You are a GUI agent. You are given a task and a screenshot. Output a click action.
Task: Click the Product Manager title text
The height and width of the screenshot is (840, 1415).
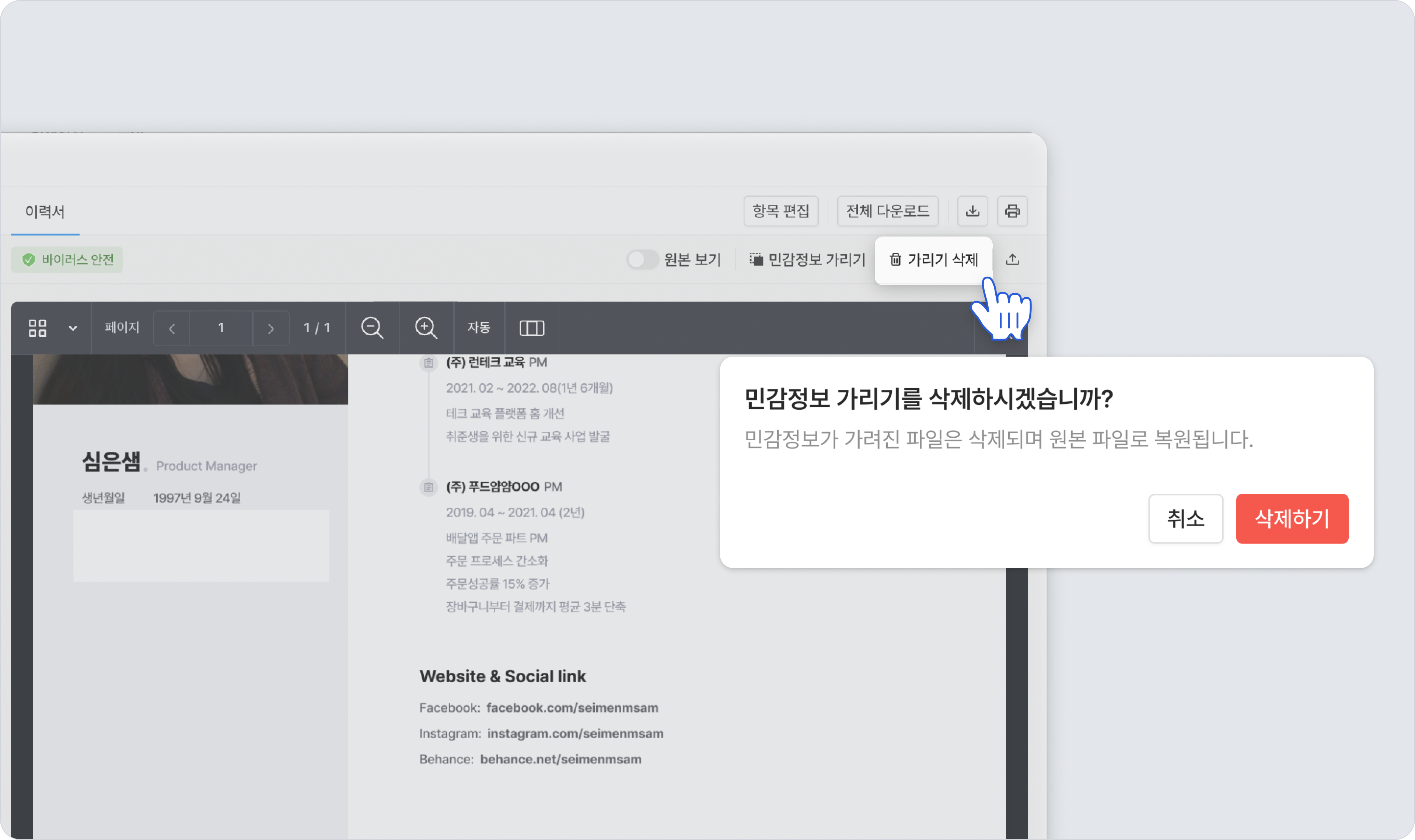point(207,466)
